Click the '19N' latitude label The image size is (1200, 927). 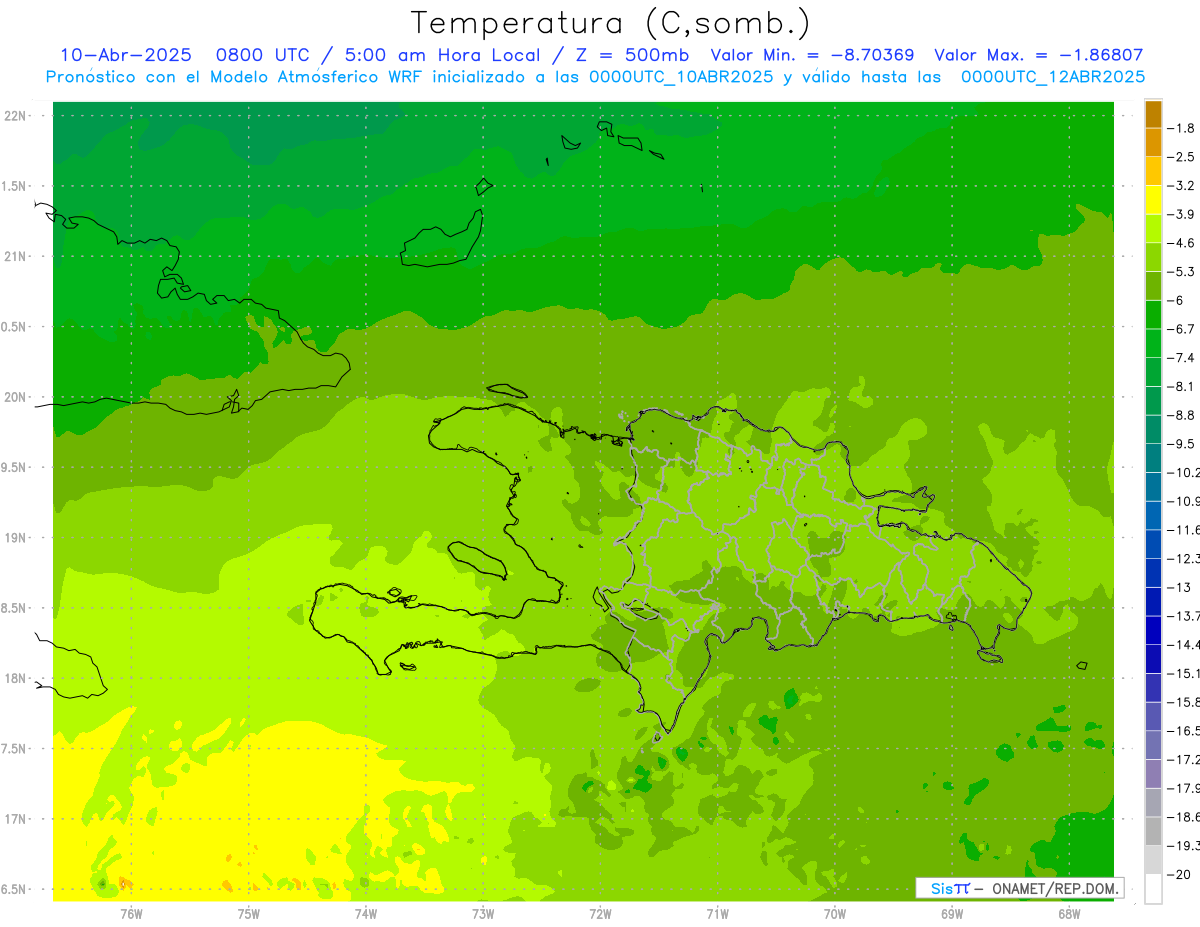pyautogui.click(x=15, y=538)
